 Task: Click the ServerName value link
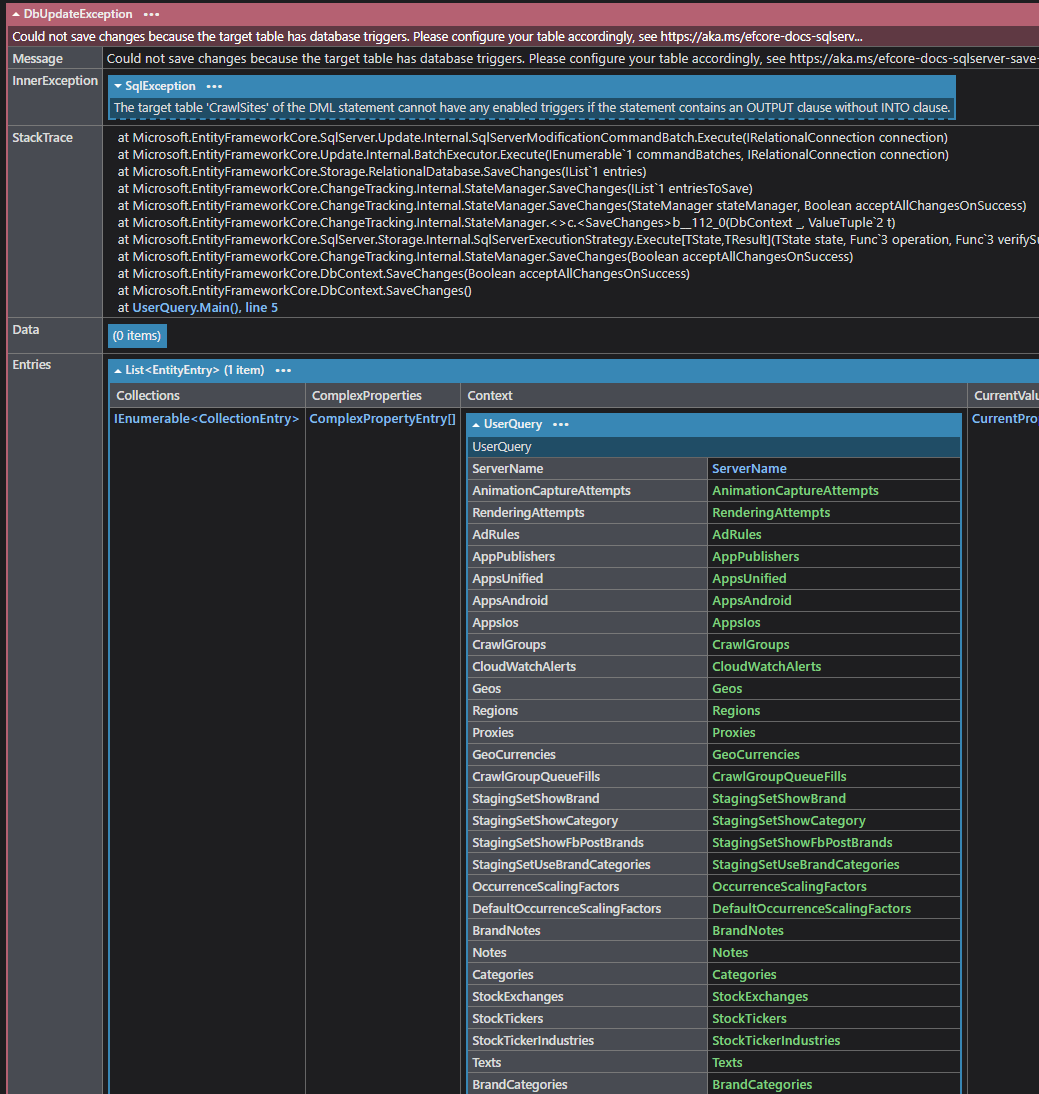pos(749,468)
